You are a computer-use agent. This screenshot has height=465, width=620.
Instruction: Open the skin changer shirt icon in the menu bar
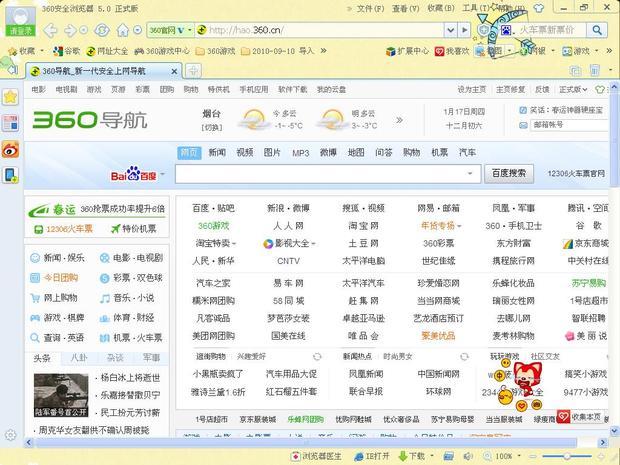click(x=539, y=8)
